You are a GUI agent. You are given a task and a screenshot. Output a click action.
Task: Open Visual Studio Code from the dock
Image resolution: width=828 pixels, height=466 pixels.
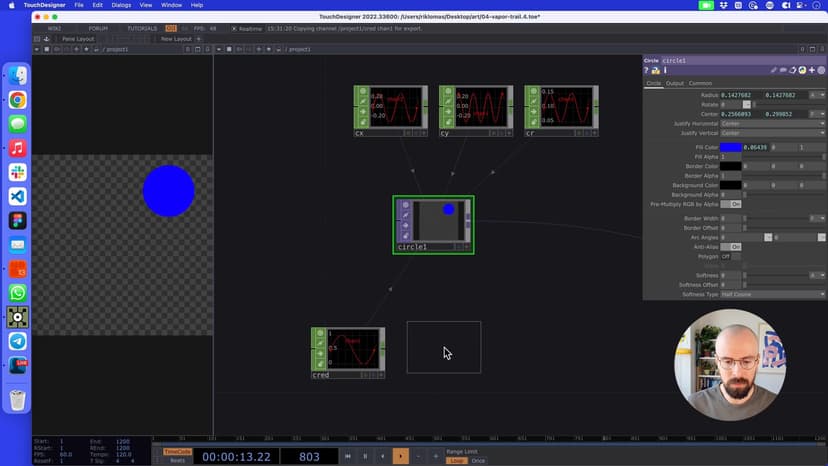17,197
